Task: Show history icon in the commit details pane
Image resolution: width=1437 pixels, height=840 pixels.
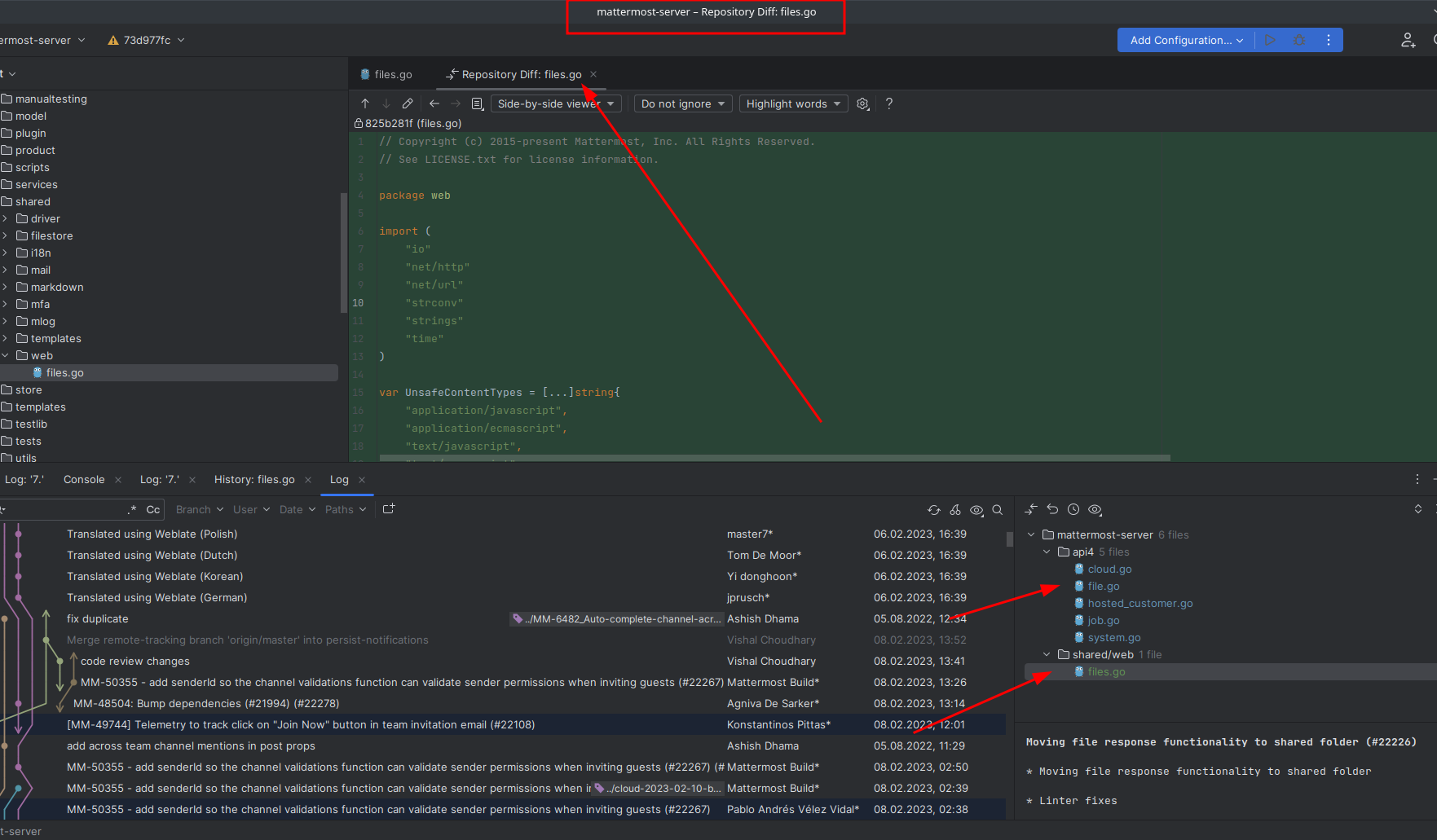Action: [1073, 509]
